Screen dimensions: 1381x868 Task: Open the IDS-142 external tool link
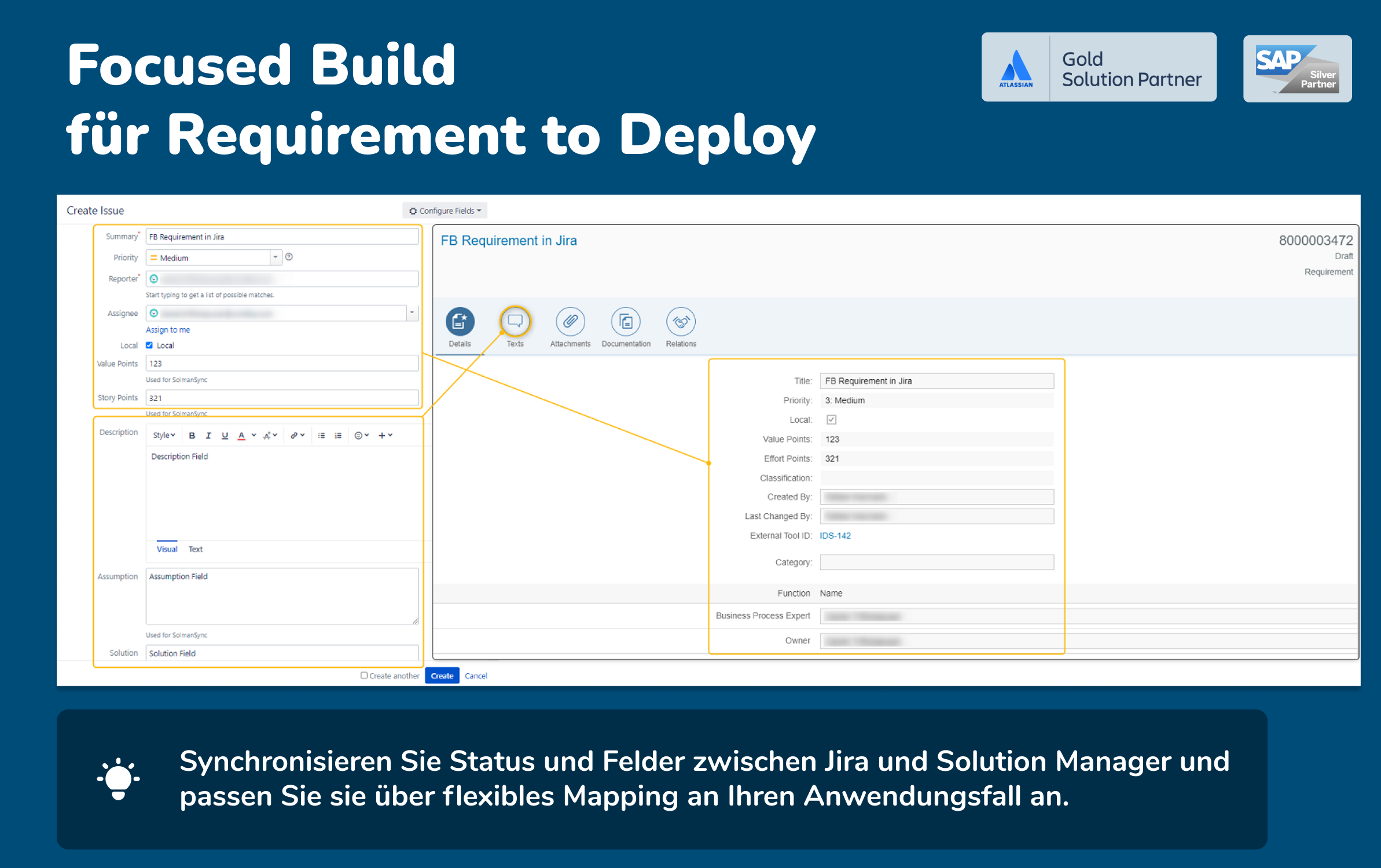tap(835, 536)
